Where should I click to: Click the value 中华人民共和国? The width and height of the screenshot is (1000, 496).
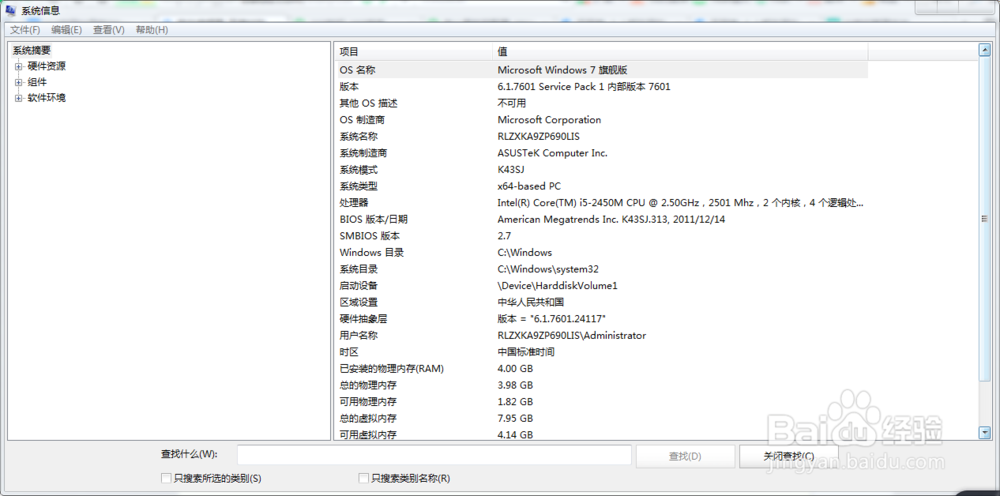click(531, 302)
